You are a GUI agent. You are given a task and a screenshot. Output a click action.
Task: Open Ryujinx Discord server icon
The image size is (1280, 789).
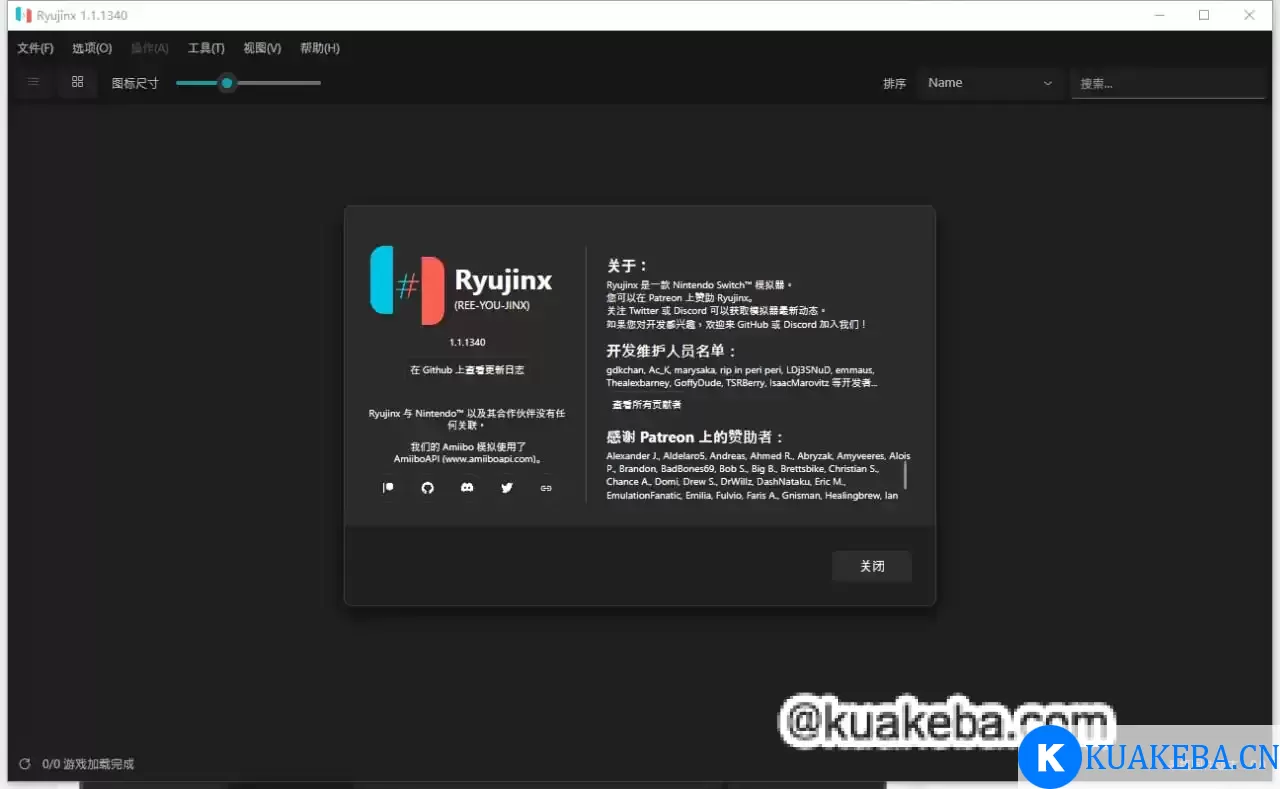pyautogui.click(x=467, y=488)
